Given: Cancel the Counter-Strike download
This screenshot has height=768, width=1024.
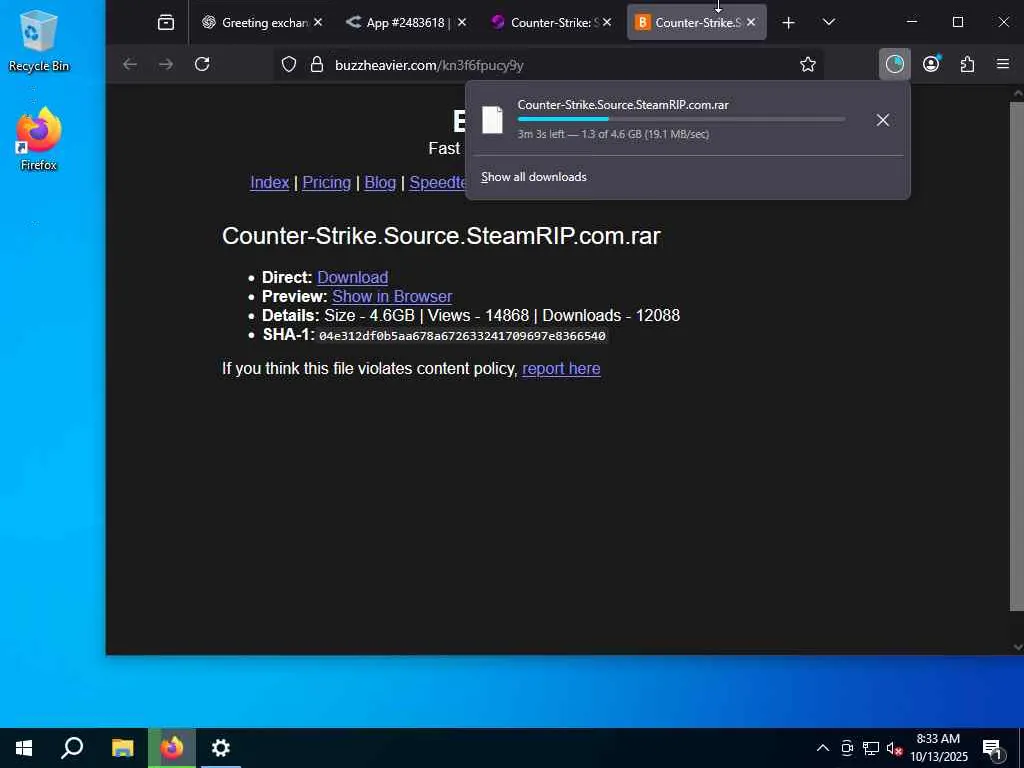Looking at the screenshot, I should pos(883,120).
